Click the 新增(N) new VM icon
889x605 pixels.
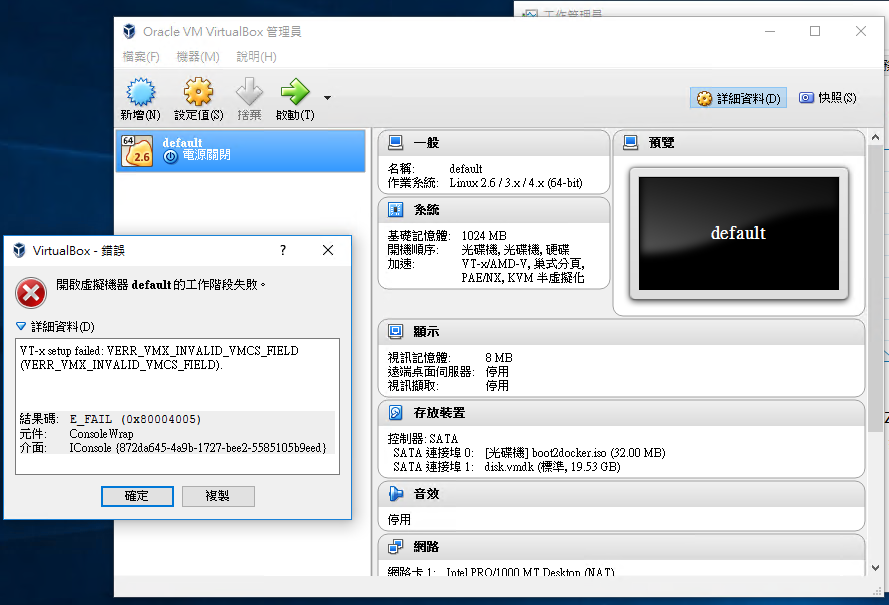(x=139, y=93)
